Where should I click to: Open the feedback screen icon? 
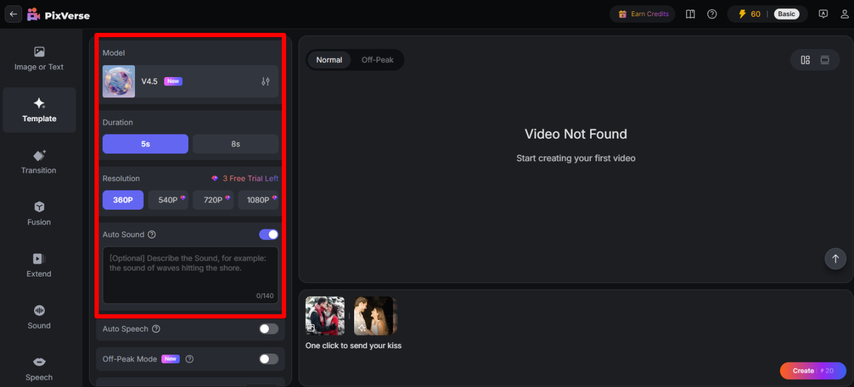point(824,14)
